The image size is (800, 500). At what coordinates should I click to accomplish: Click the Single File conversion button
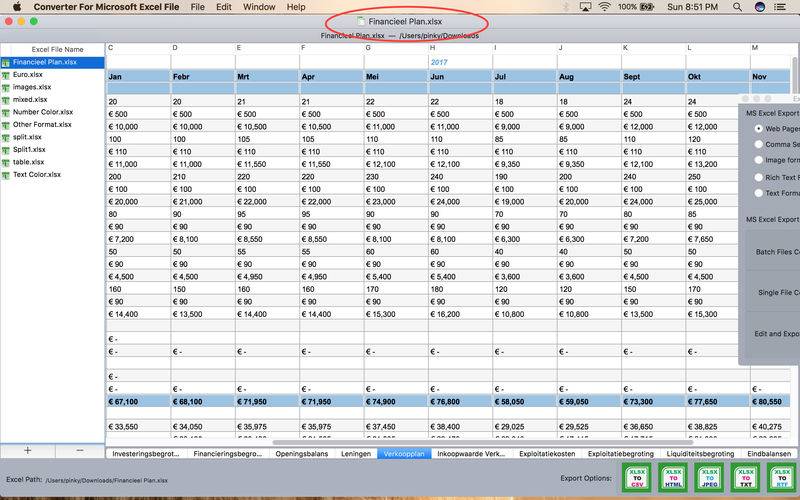point(772,292)
